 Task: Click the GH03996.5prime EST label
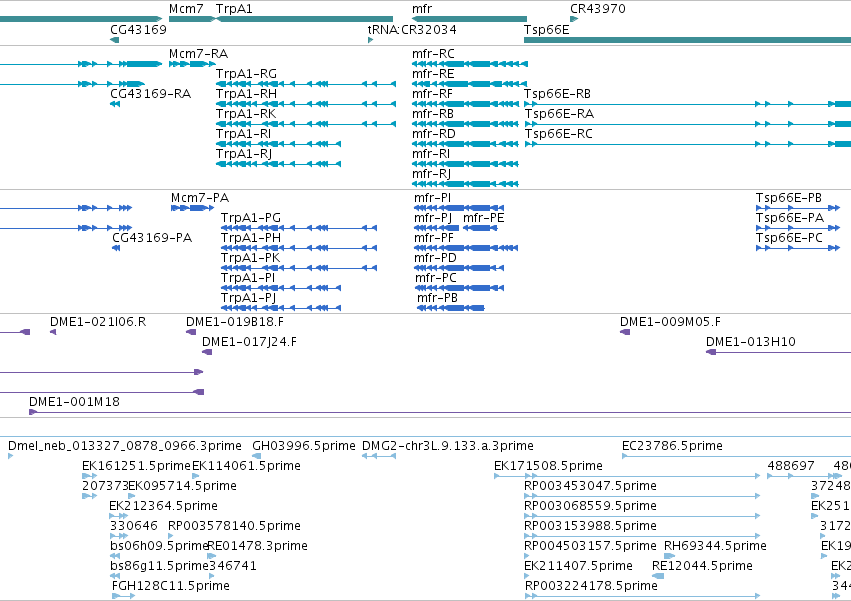(304, 446)
